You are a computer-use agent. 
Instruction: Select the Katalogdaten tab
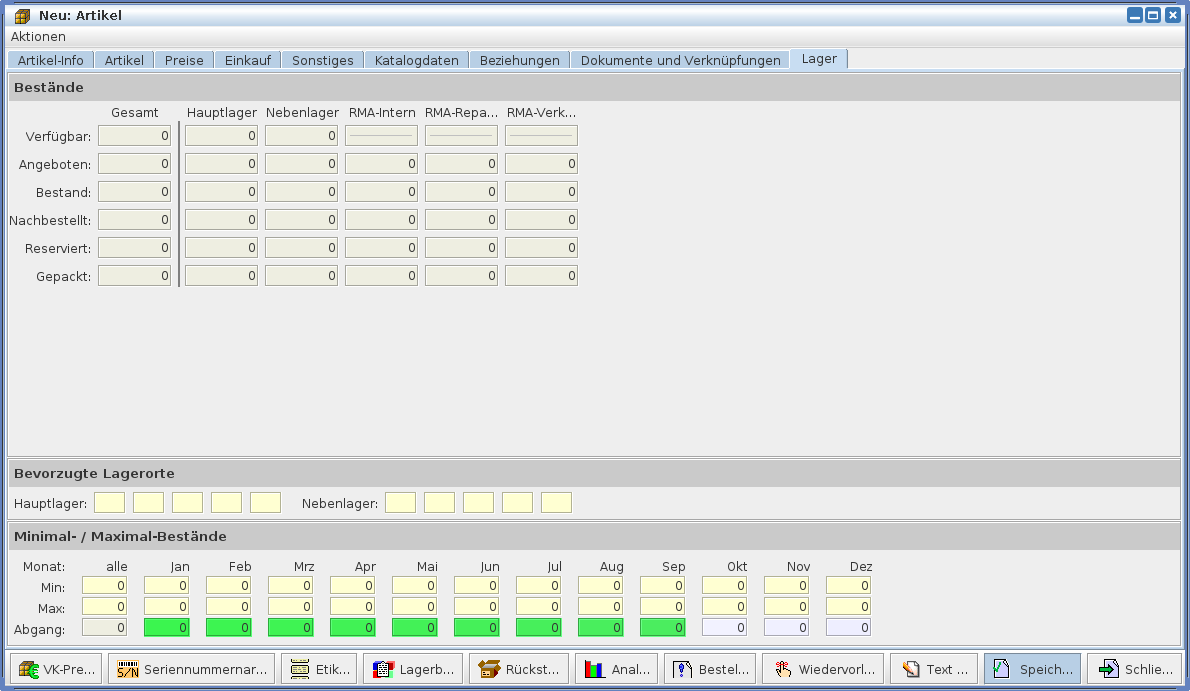416,60
